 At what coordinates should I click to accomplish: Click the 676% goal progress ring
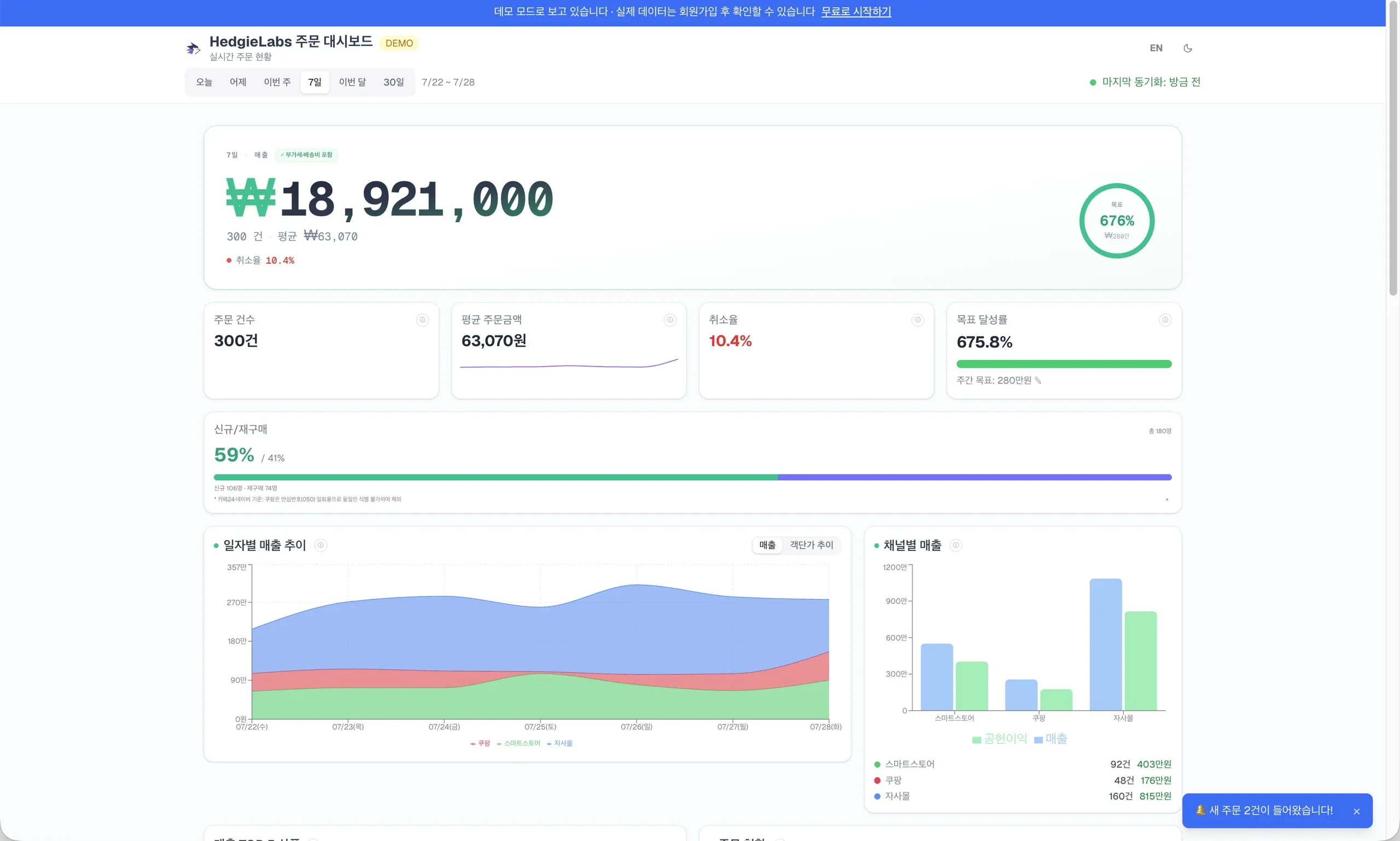point(1117,221)
